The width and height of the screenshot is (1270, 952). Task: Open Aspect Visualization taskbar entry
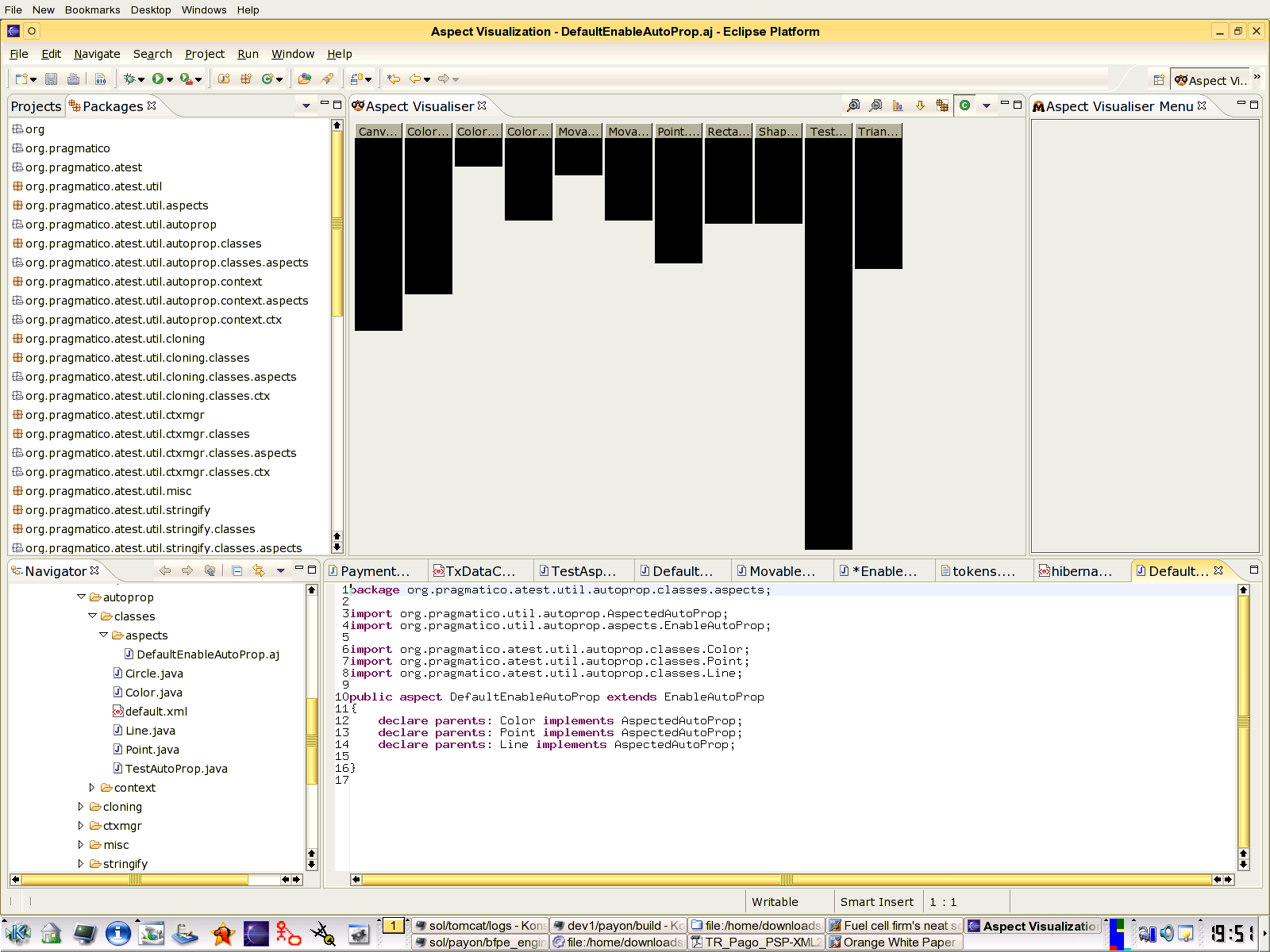click(1034, 926)
